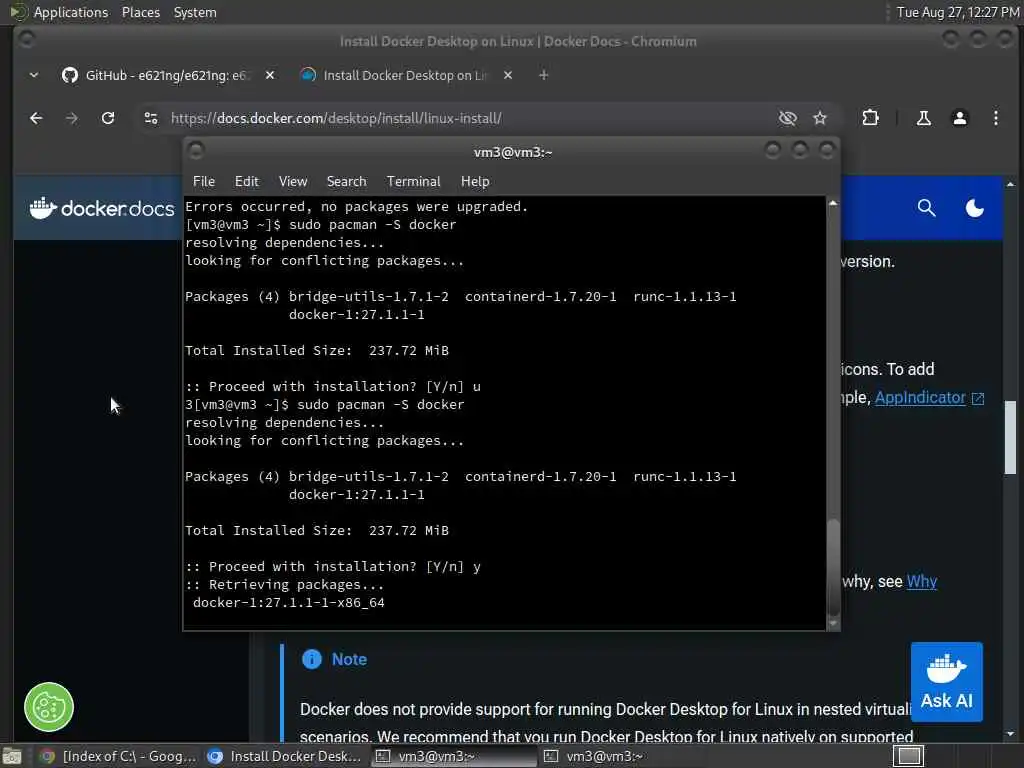
Task: Open terminal Edit menu
Action: [x=247, y=182]
